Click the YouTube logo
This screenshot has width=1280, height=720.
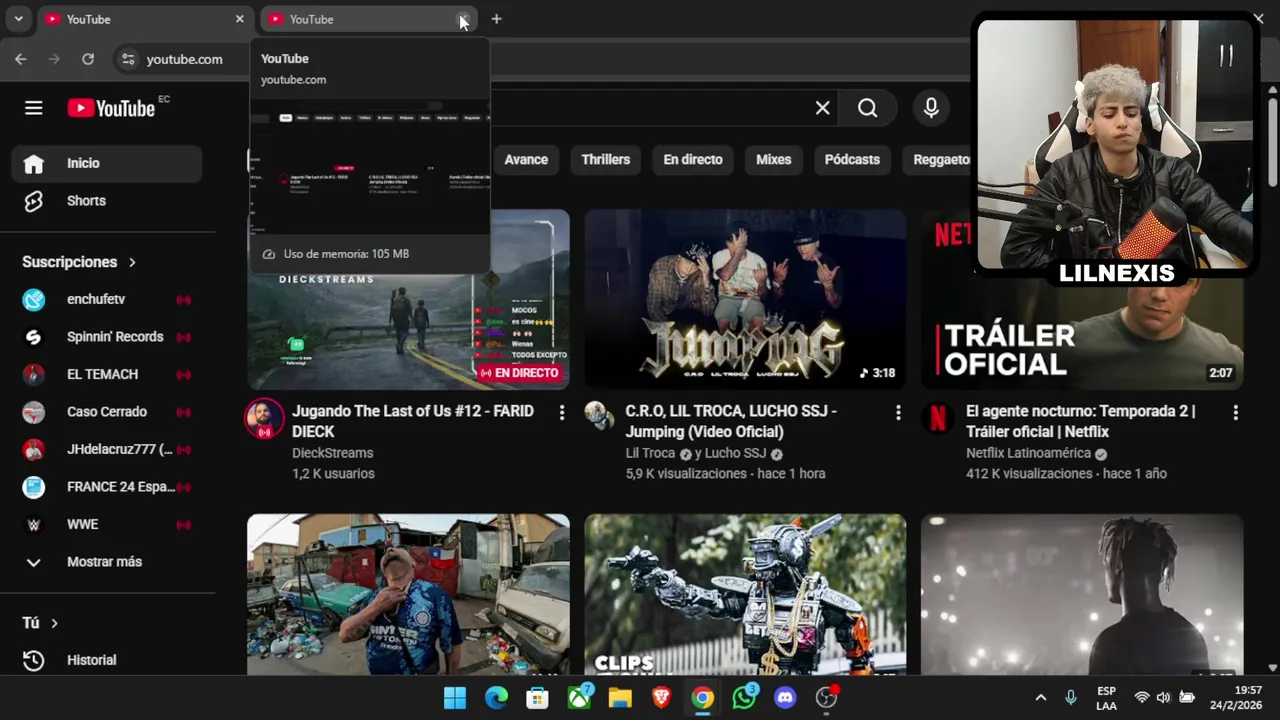tap(111, 108)
